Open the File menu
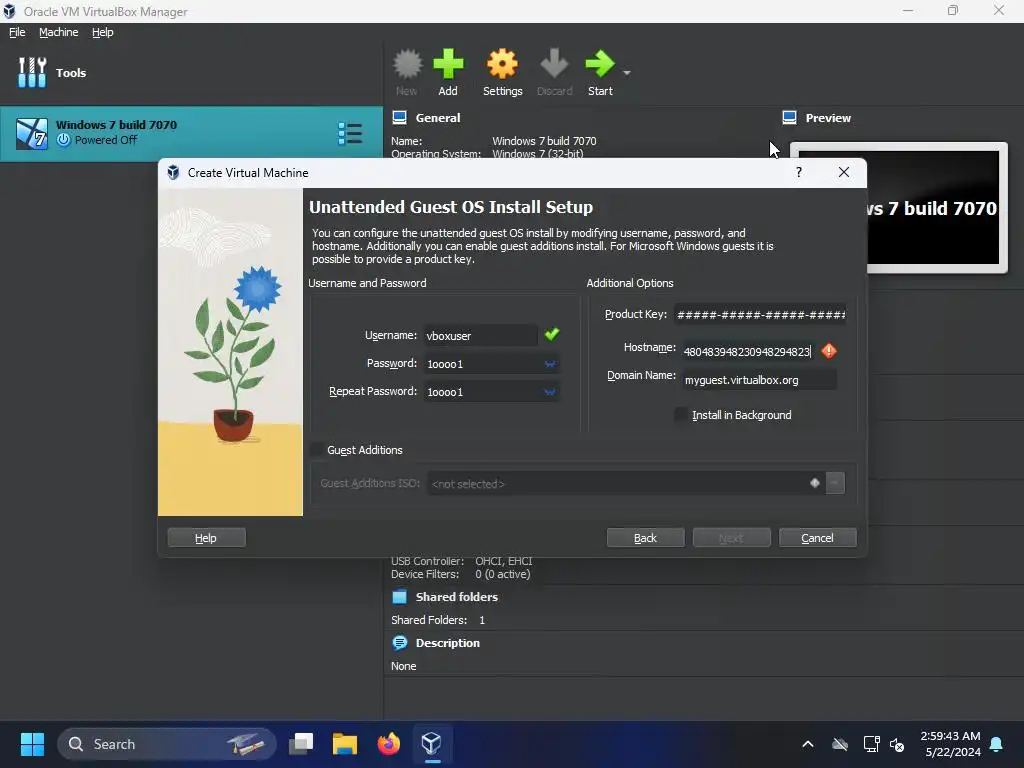This screenshot has width=1024, height=768. click(x=17, y=32)
